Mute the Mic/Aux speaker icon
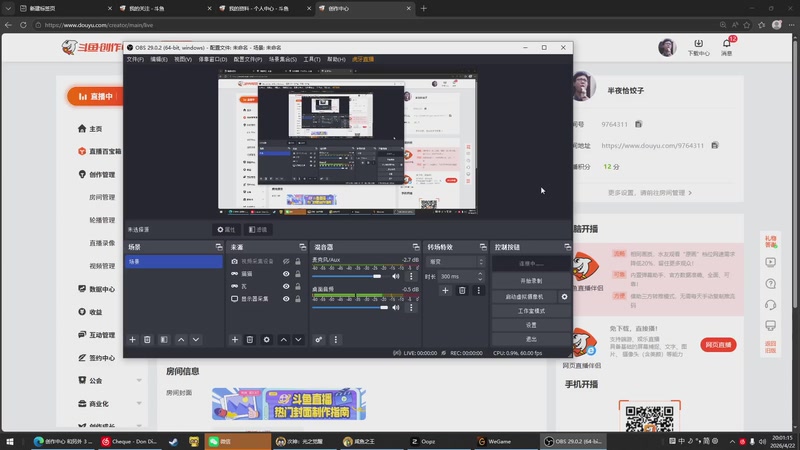The height and width of the screenshot is (450, 800). [x=395, y=277]
